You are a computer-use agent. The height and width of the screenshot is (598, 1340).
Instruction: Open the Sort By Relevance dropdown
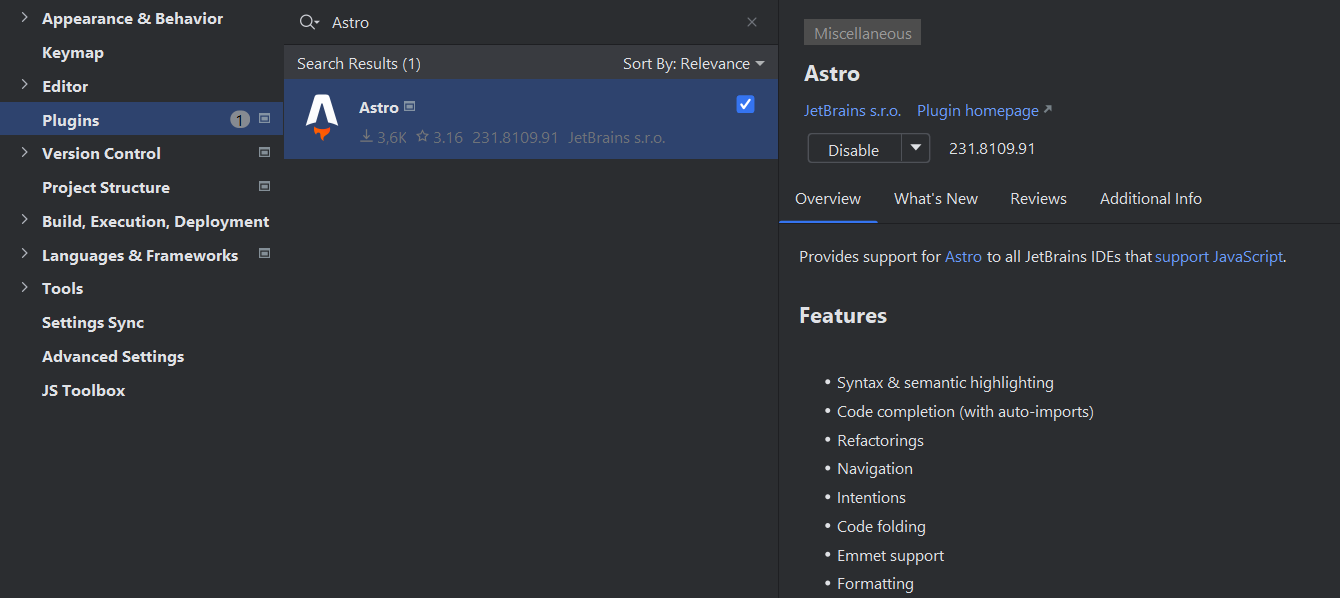click(x=693, y=63)
